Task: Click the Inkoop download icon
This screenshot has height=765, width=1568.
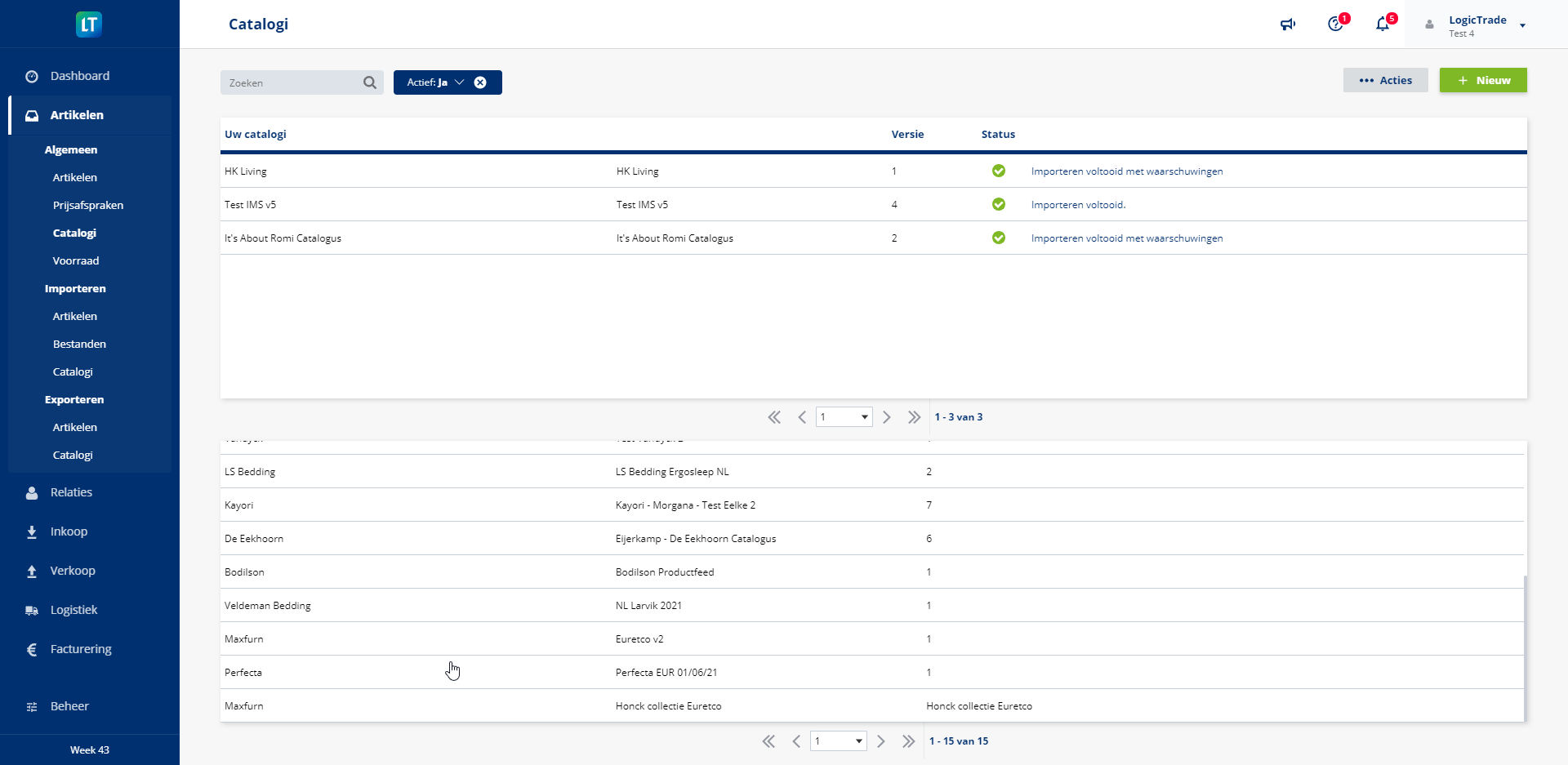Action: [x=32, y=531]
